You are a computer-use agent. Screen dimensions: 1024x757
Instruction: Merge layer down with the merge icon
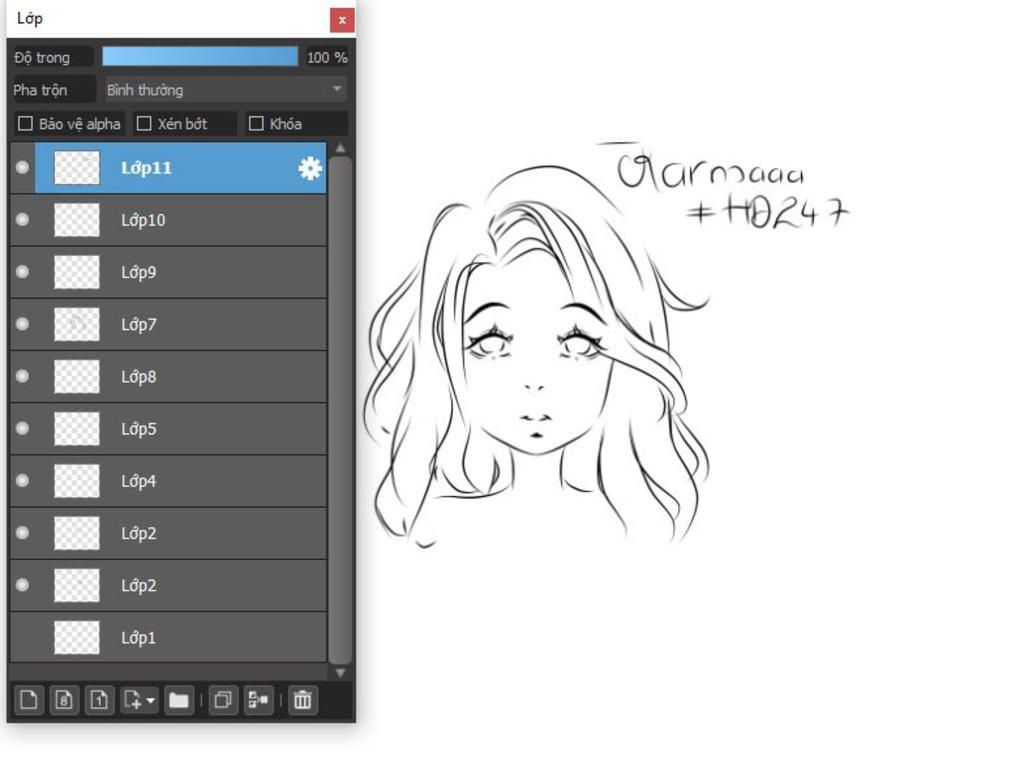pyautogui.click(x=259, y=700)
